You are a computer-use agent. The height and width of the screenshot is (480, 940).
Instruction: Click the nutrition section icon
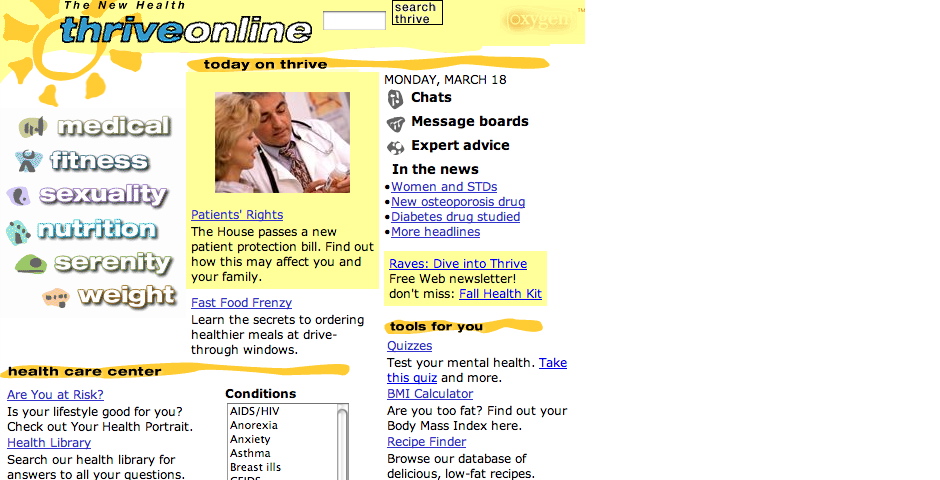click(19, 233)
